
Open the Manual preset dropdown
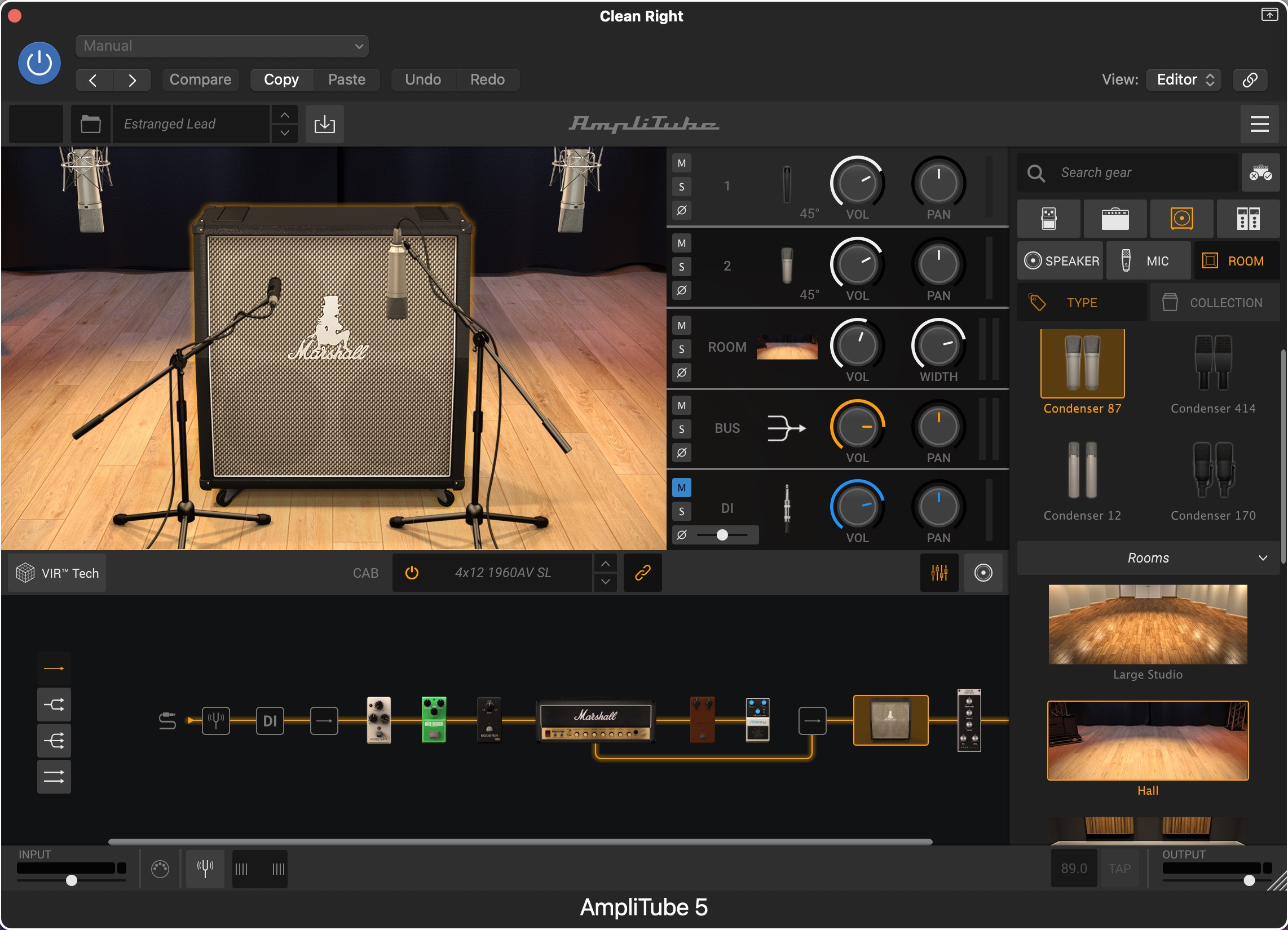[x=222, y=46]
